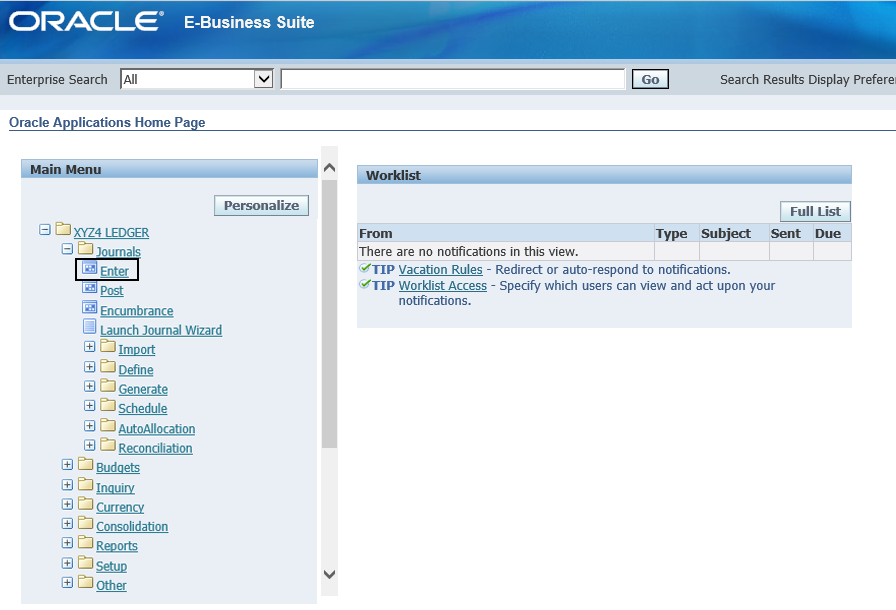Expand the AutoAllocation node
The height and width of the screenshot is (610, 896).
coord(90,426)
